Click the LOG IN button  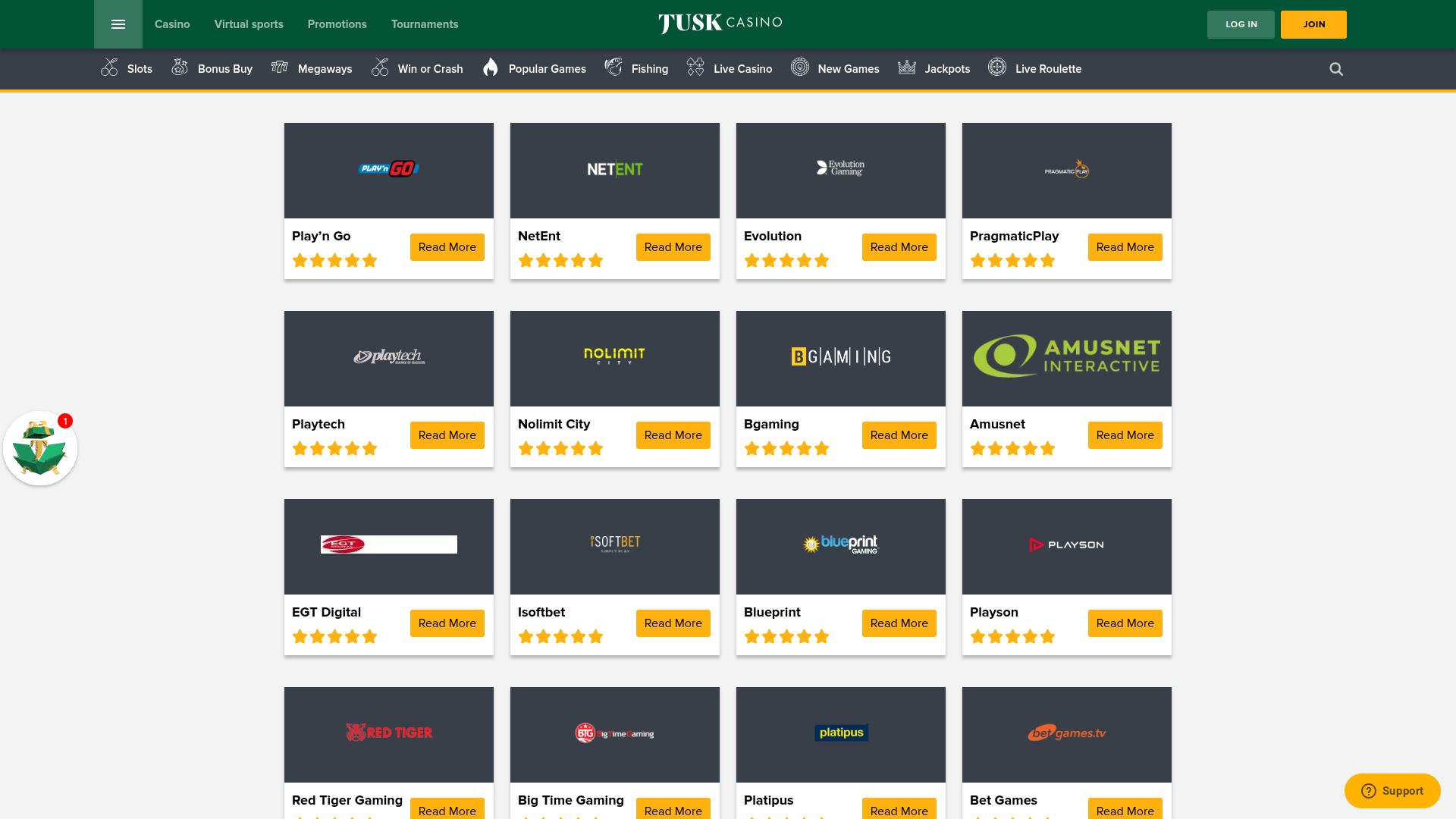tap(1241, 24)
